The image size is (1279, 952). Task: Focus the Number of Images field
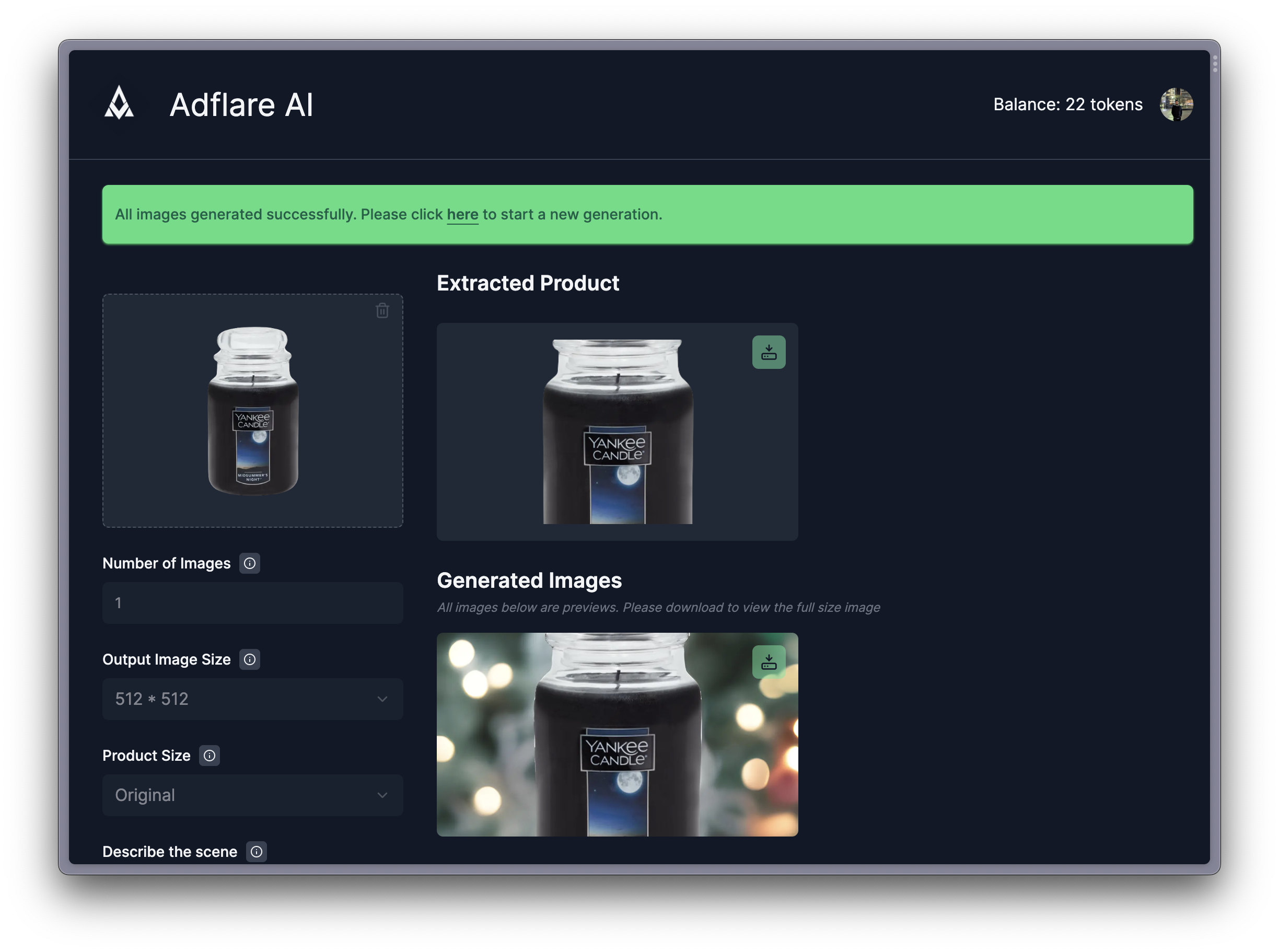[252, 603]
